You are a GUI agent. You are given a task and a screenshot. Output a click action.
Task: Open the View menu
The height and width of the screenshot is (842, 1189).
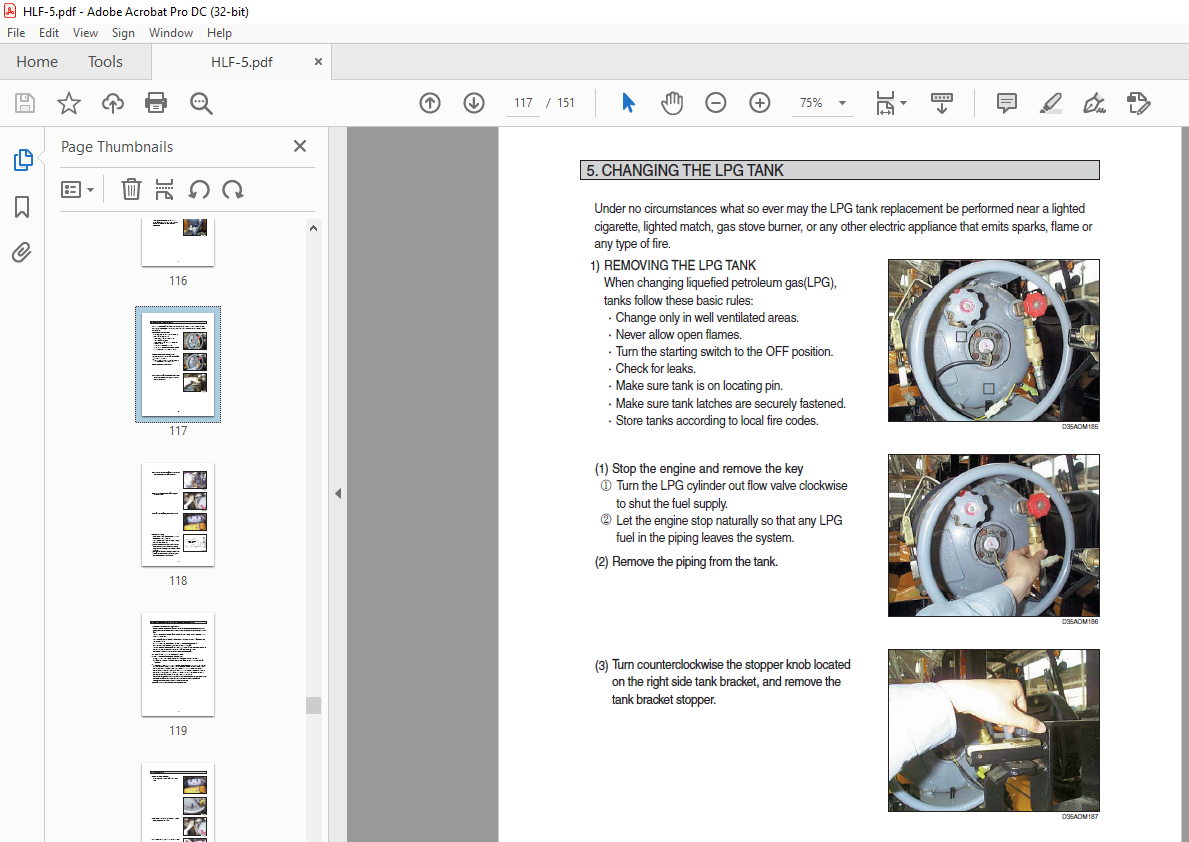click(x=85, y=33)
